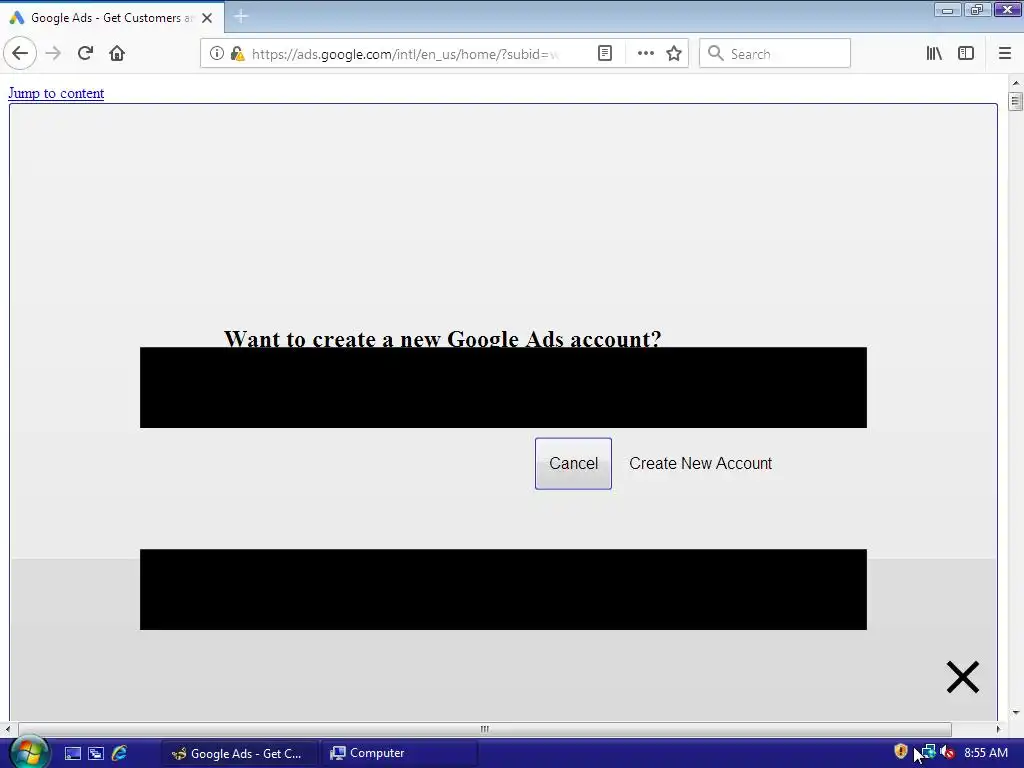Click the Cancel button
Viewport: 1024px width, 768px height.
pos(573,464)
